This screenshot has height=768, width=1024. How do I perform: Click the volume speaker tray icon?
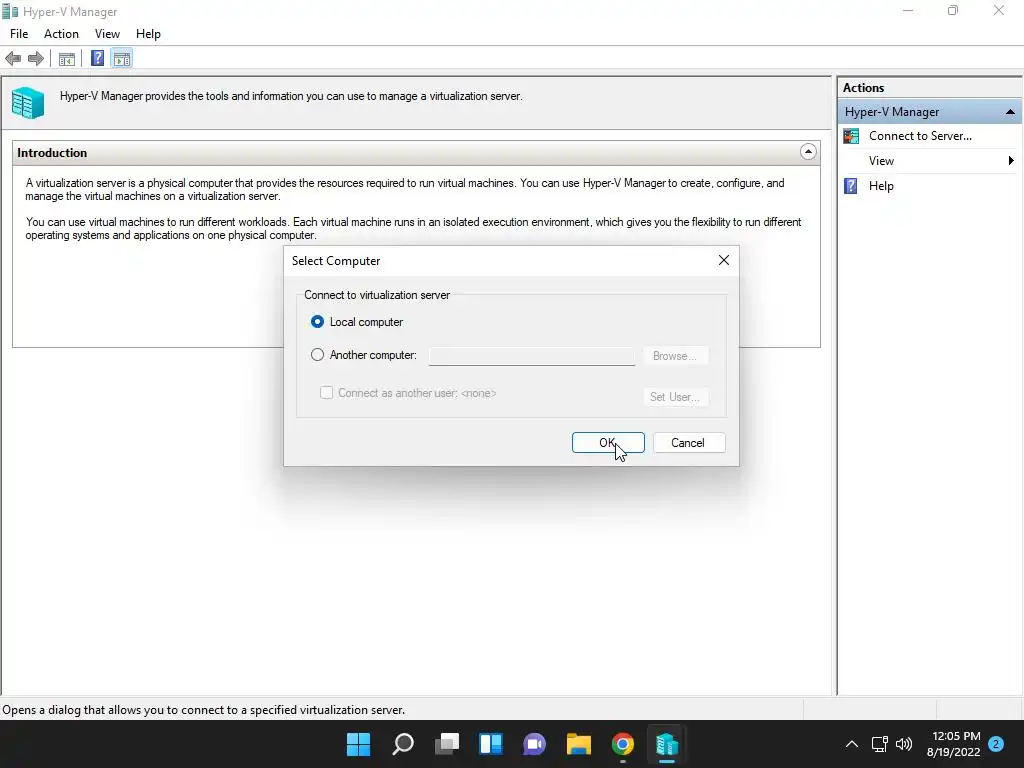coord(904,744)
